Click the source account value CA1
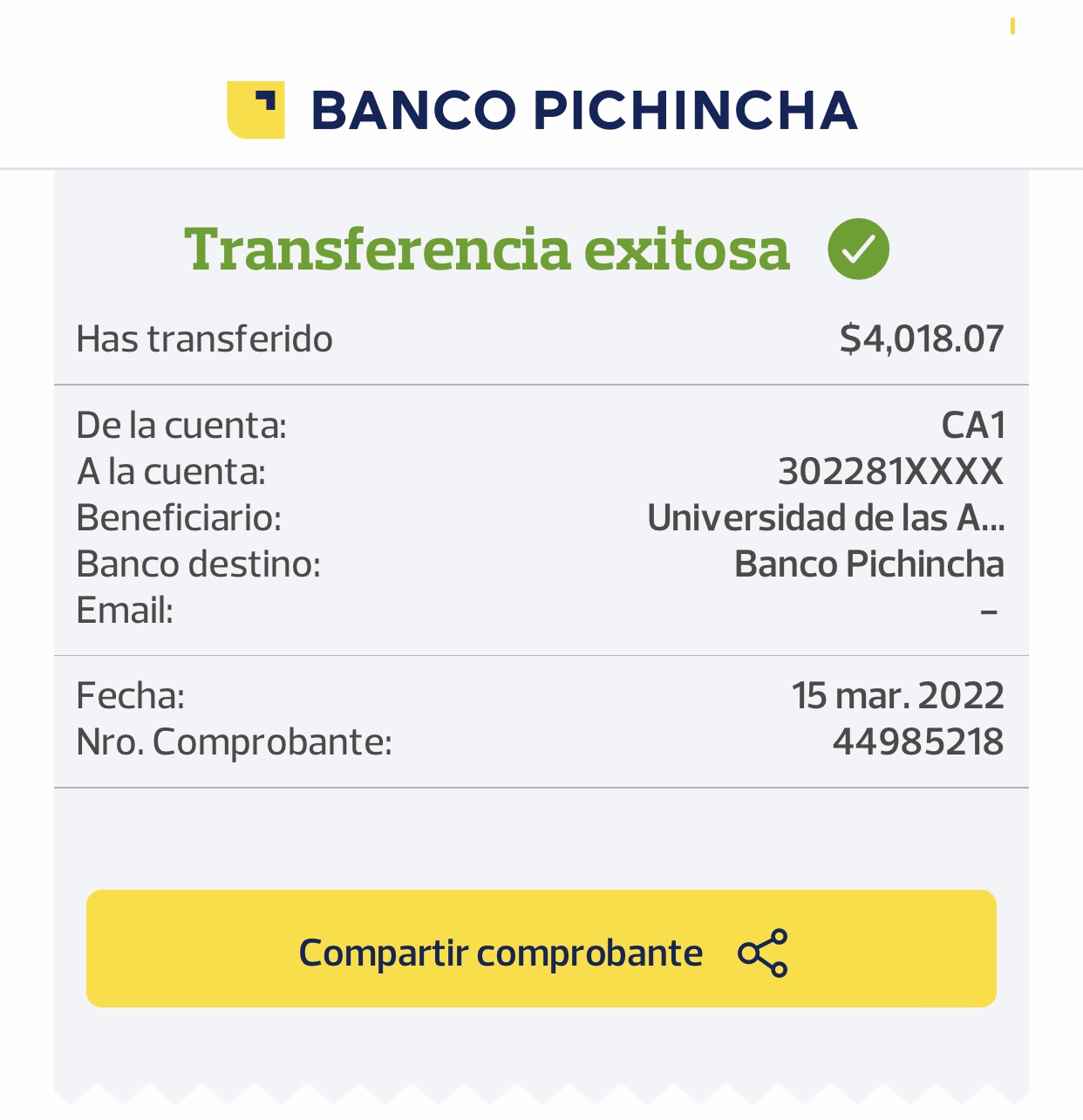The image size is (1083, 1120). [973, 426]
